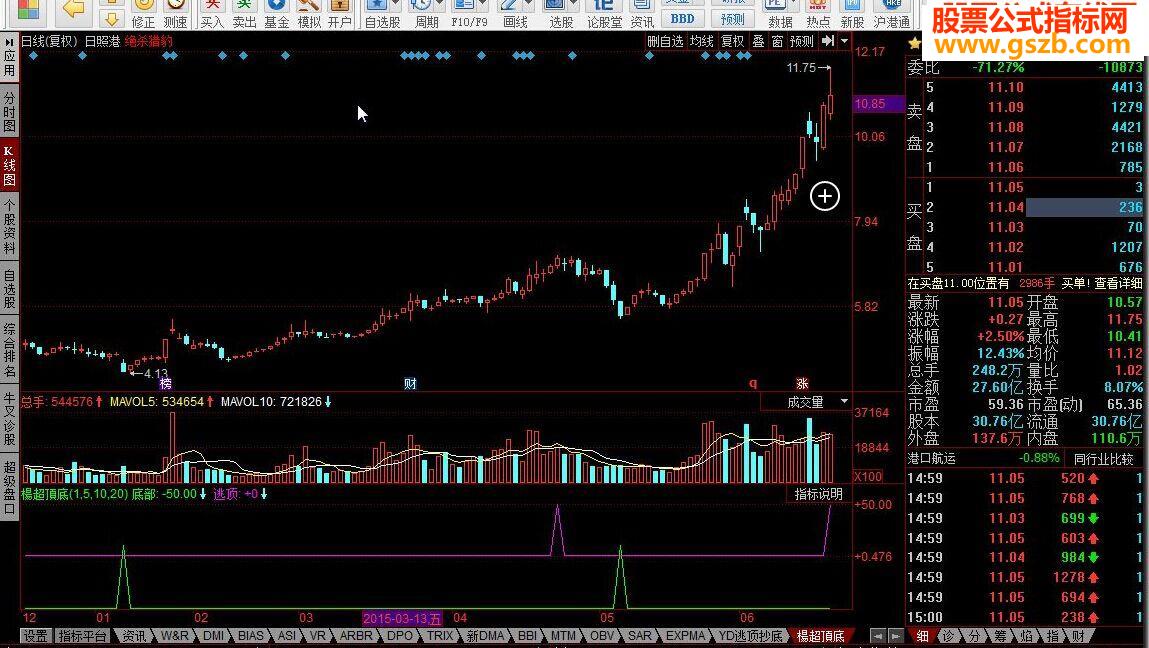Expand the 画线 dropdown arrow
Image resolution: width=1149 pixels, height=648 pixels.
pyautogui.click(x=530, y=4)
